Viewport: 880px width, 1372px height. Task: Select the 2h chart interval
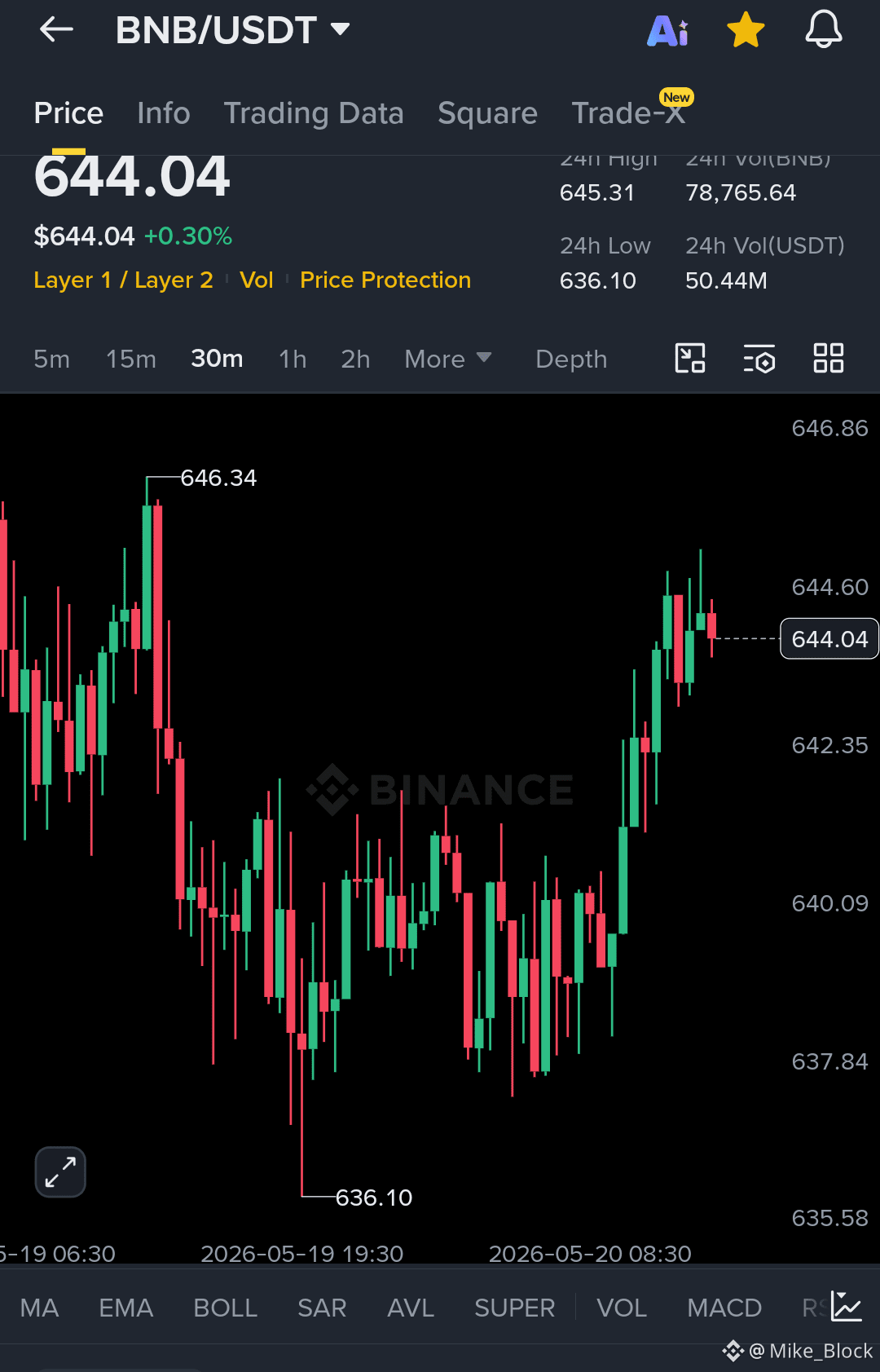[355, 360]
